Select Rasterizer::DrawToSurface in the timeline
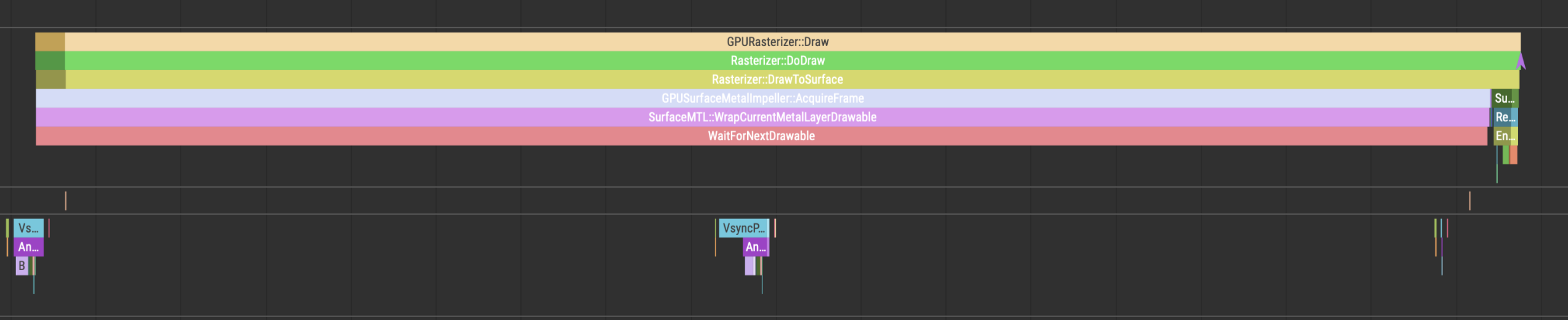Viewport: 1568px width, 320px height. 778,79
